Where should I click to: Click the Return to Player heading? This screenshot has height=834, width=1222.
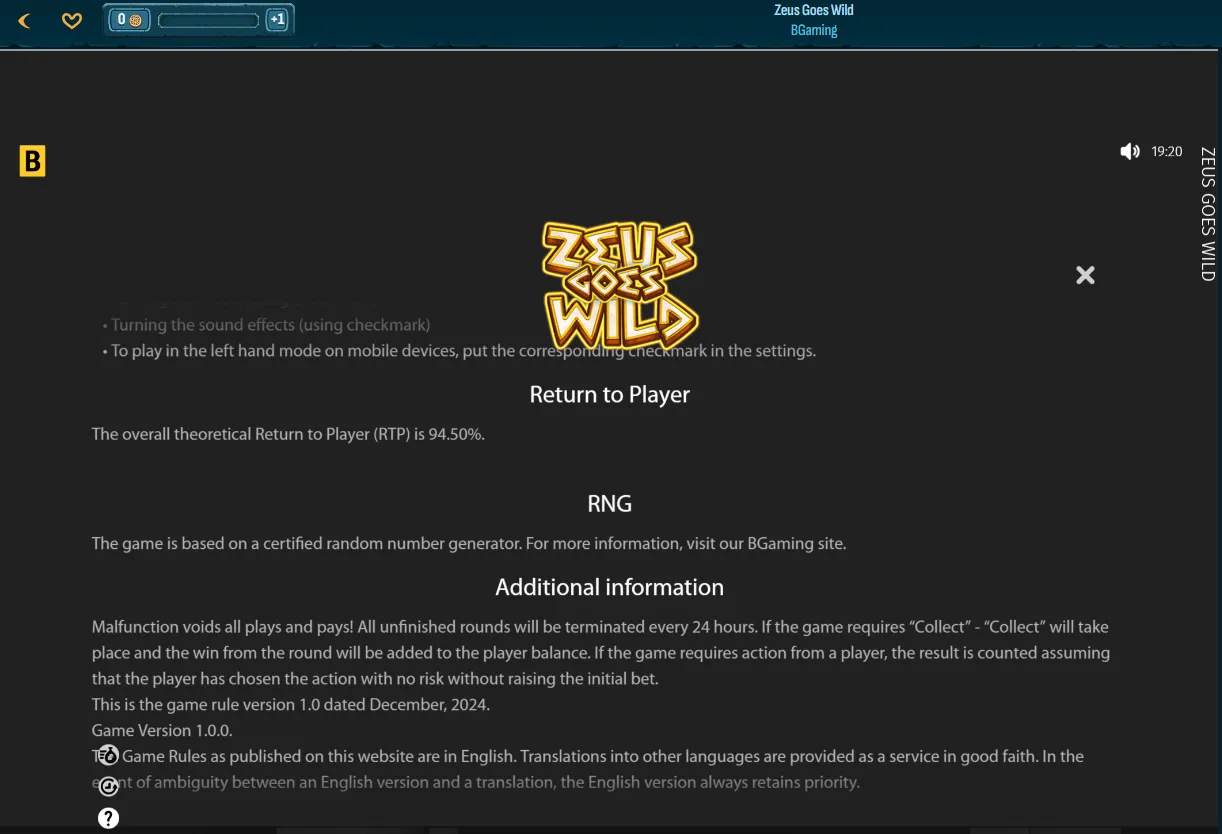coord(610,394)
